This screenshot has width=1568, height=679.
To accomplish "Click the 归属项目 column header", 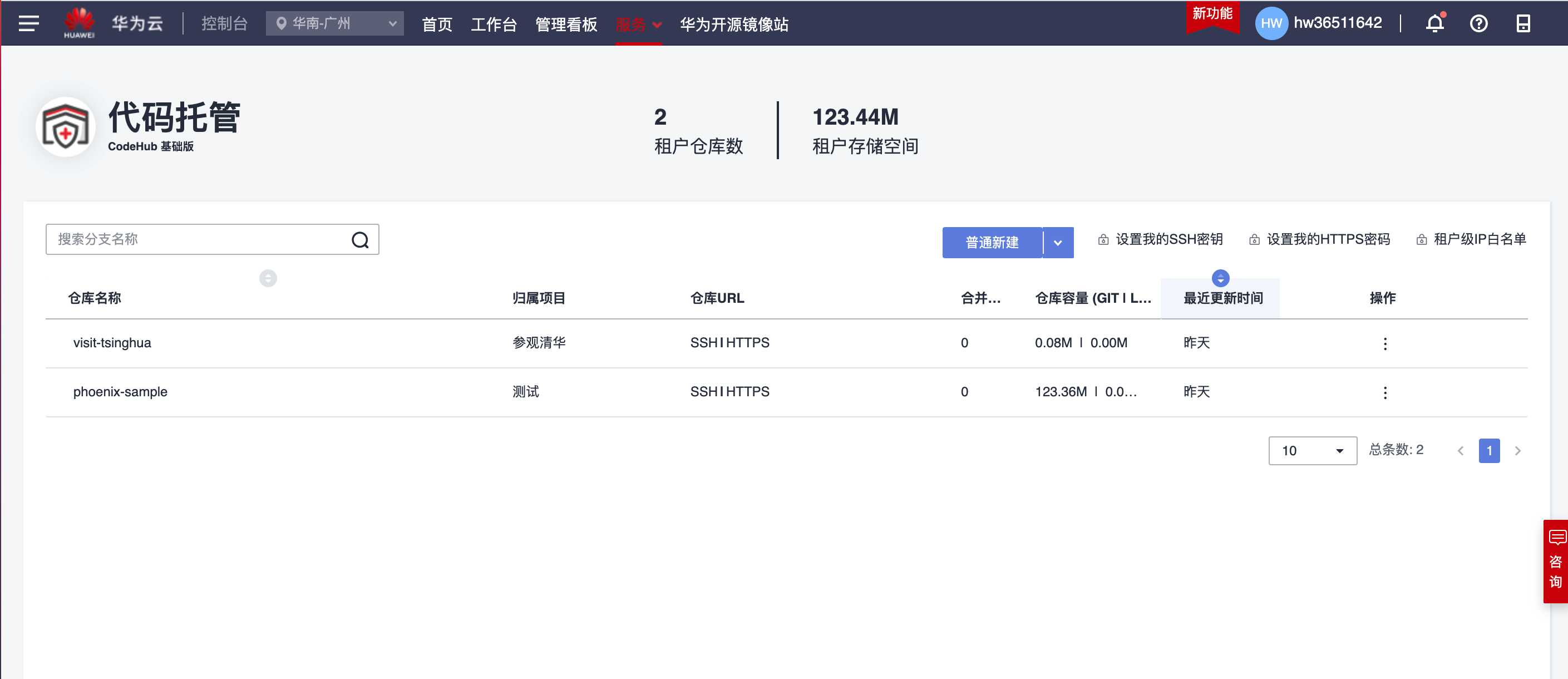I will pyautogui.click(x=539, y=298).
